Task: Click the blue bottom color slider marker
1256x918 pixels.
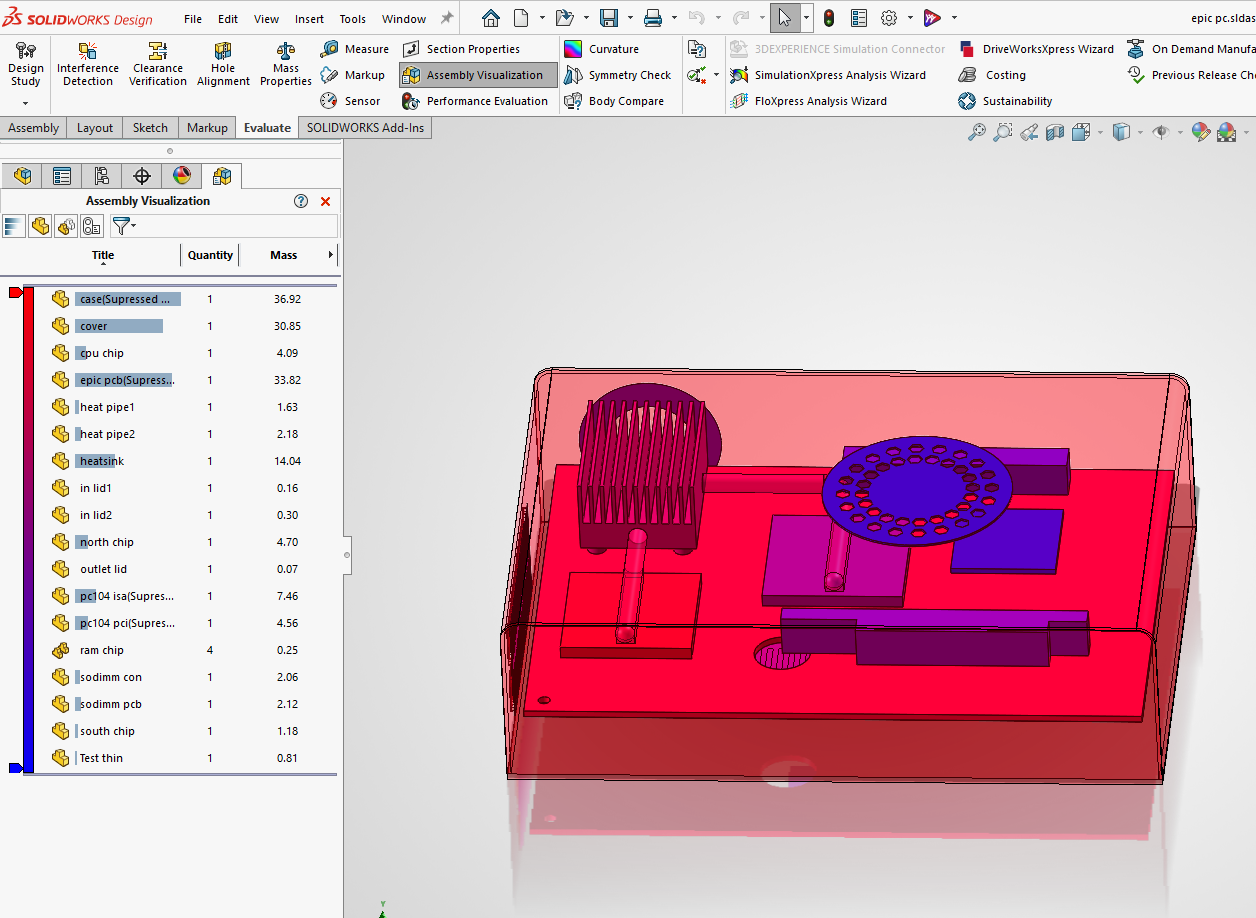Action: 15,768
